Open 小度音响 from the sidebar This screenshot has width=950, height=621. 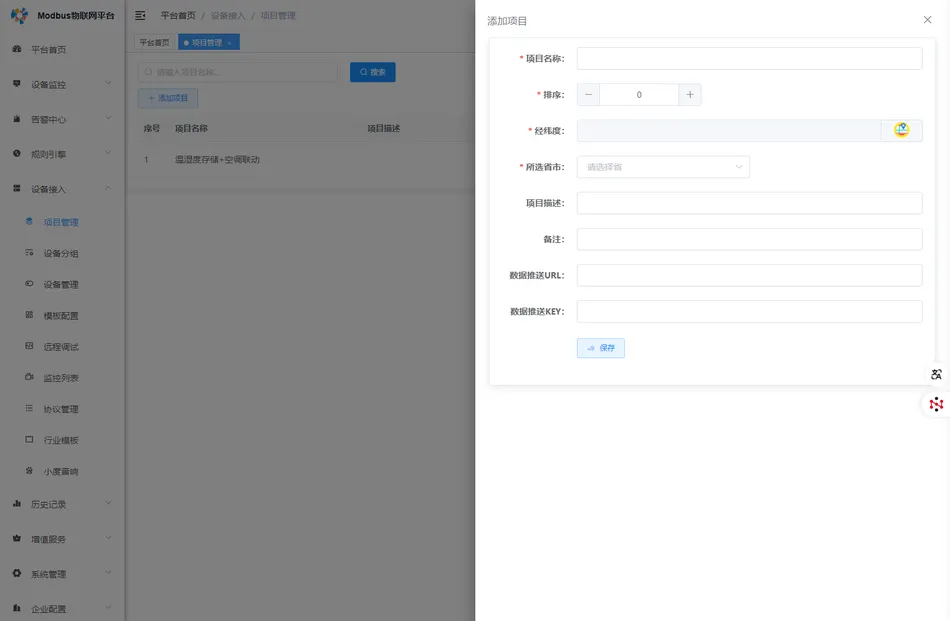[31, 470]
